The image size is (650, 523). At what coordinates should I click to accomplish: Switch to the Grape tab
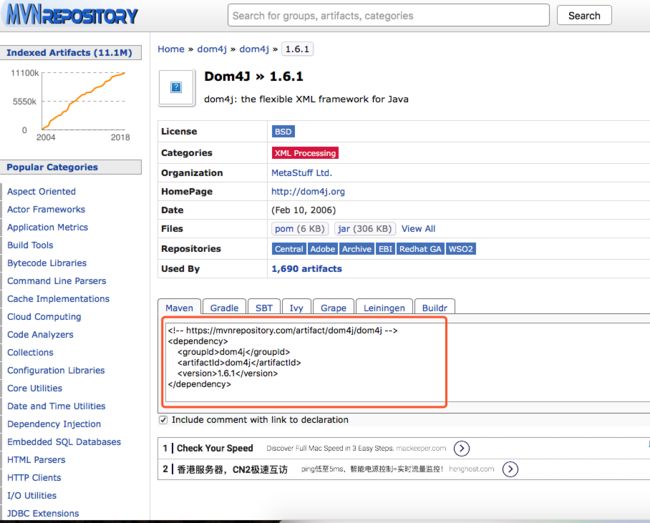333,308
